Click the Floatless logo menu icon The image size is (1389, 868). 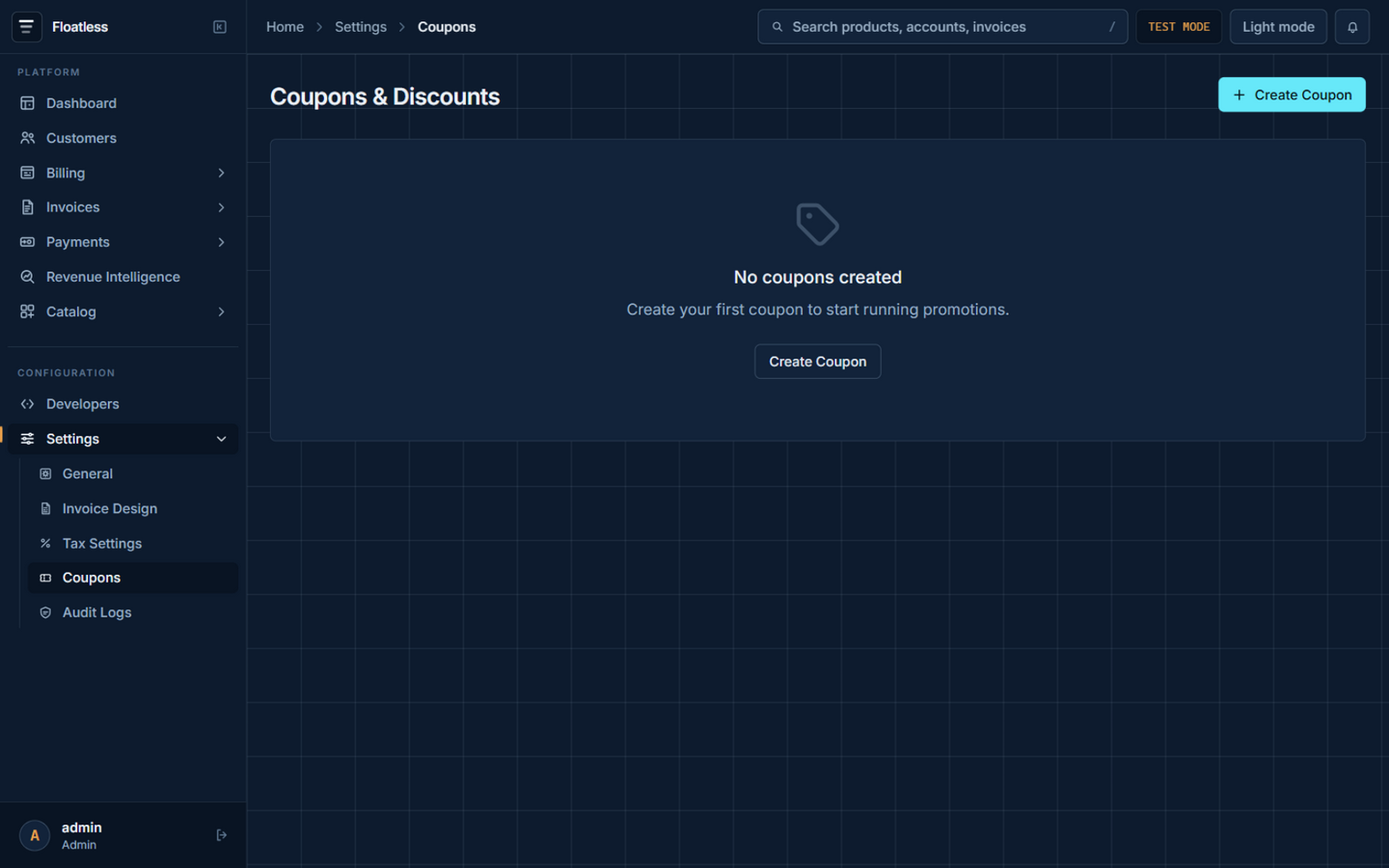pos(26,27)
